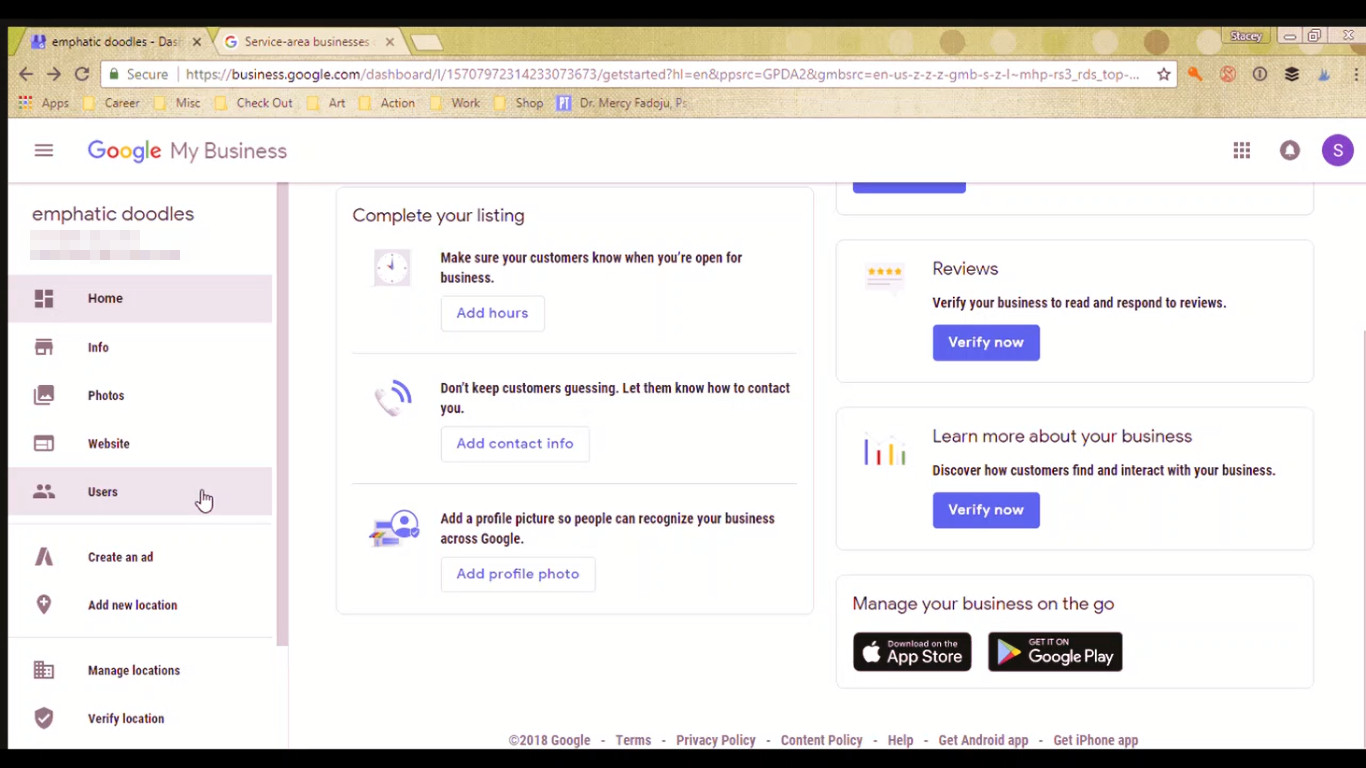
Task: Click the Add hours button
Action: [x=492, y=313]
